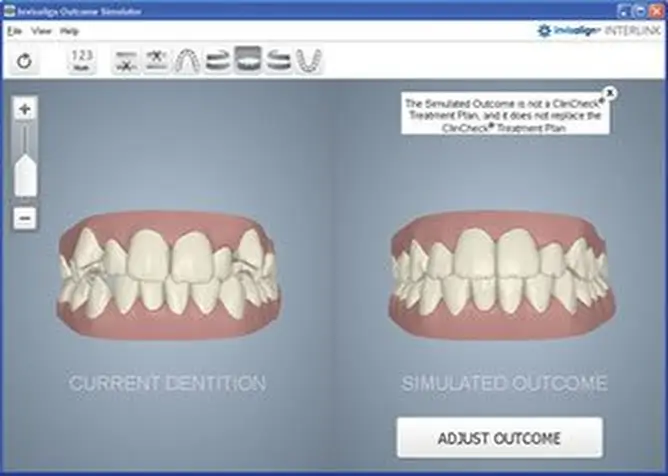Click the Invisalign Interlink logo
668x476 pixels.
pyautogui.click(x=599, y=31)
